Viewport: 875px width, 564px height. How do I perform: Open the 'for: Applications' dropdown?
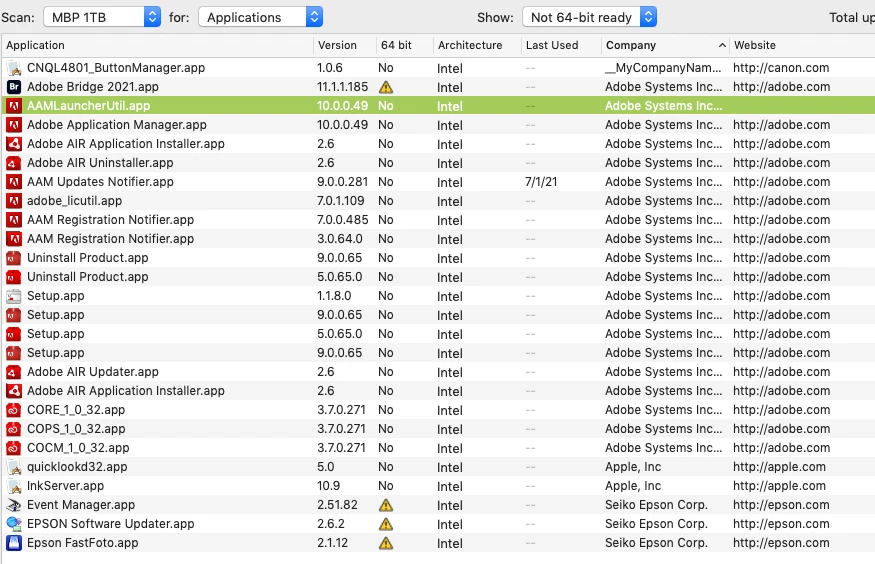coord(261,17)
